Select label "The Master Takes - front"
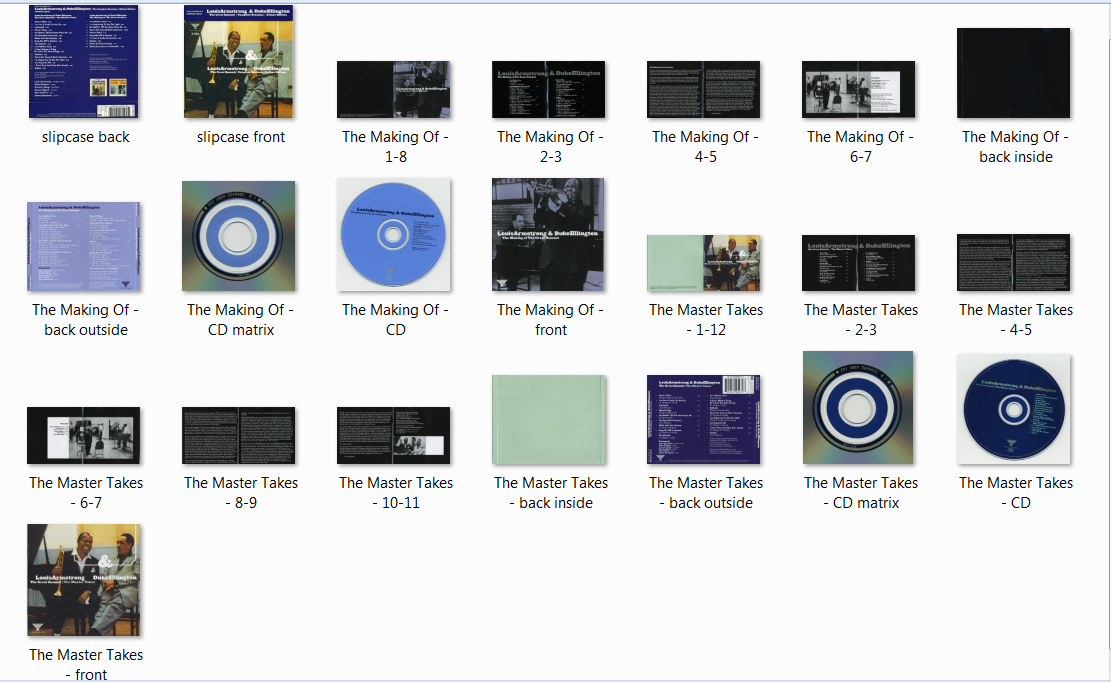Screen dimensions: 1111x682 [86, 664]
